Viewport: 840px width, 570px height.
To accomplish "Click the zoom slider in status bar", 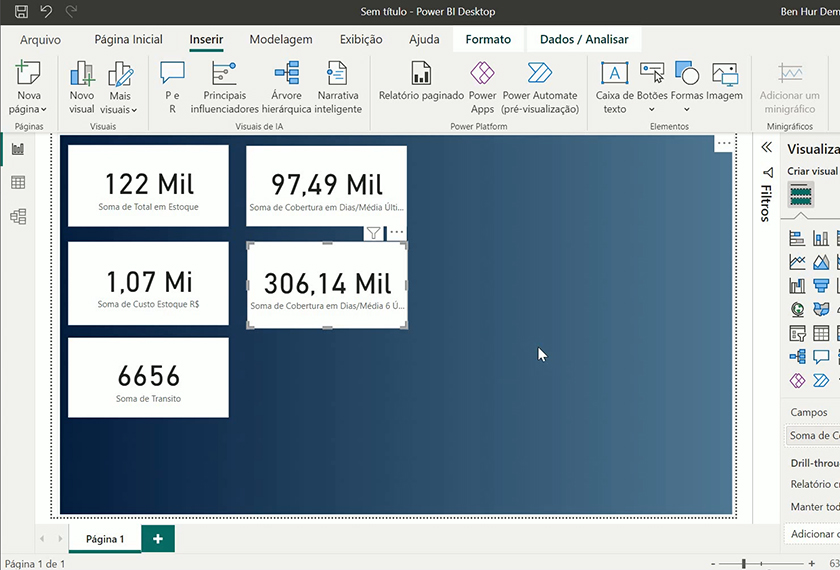I will pos(743,564).
